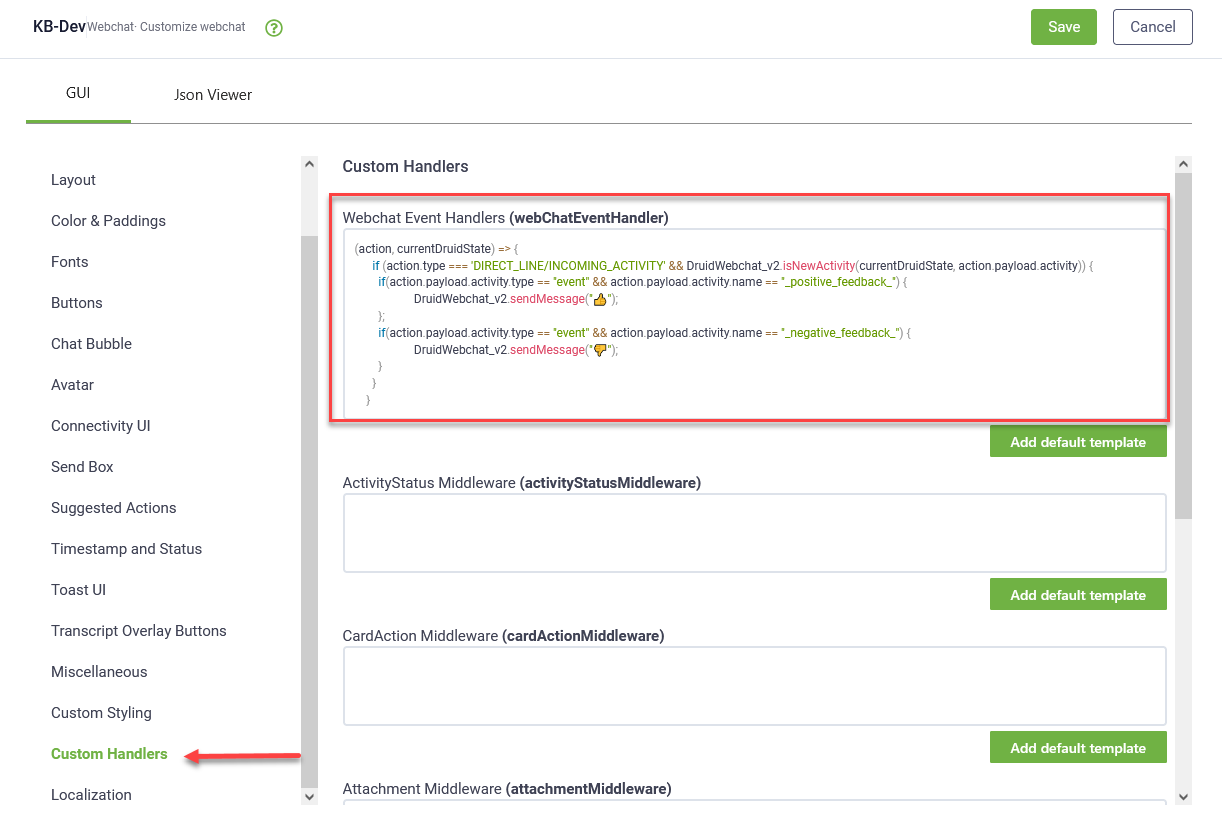Click the Custom Handlers heading
The width and height of the screenshot is (1222, 822).
tap(405, 166)
